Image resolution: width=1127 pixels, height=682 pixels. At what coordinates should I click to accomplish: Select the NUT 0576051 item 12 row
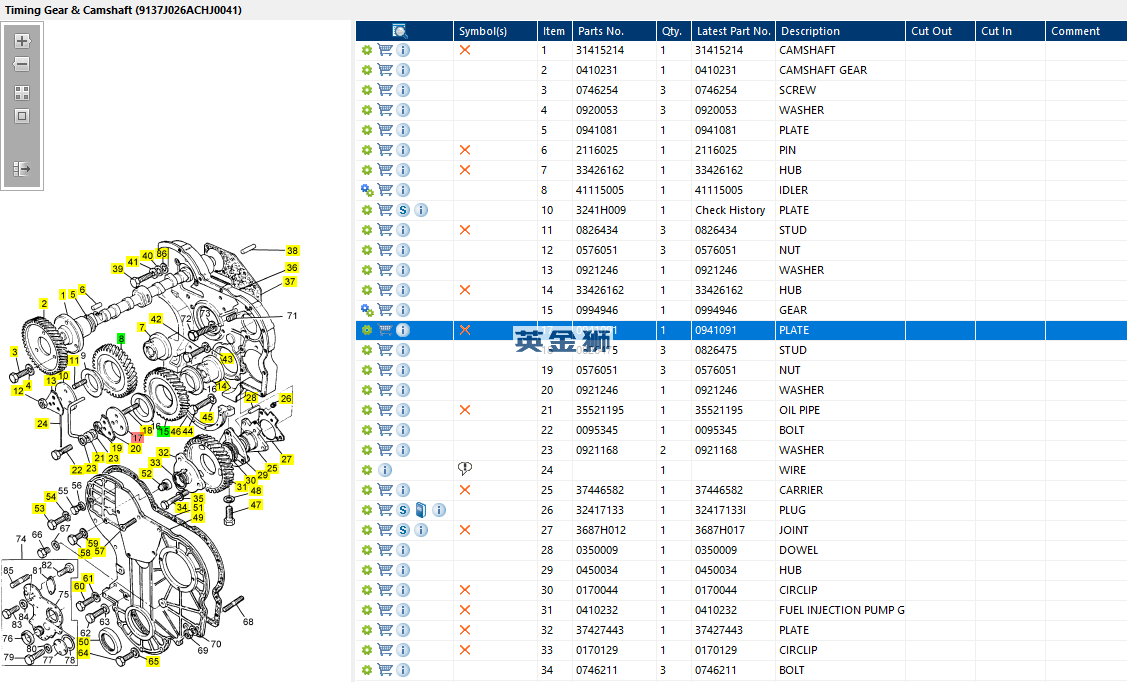click(x=741, y=250)
